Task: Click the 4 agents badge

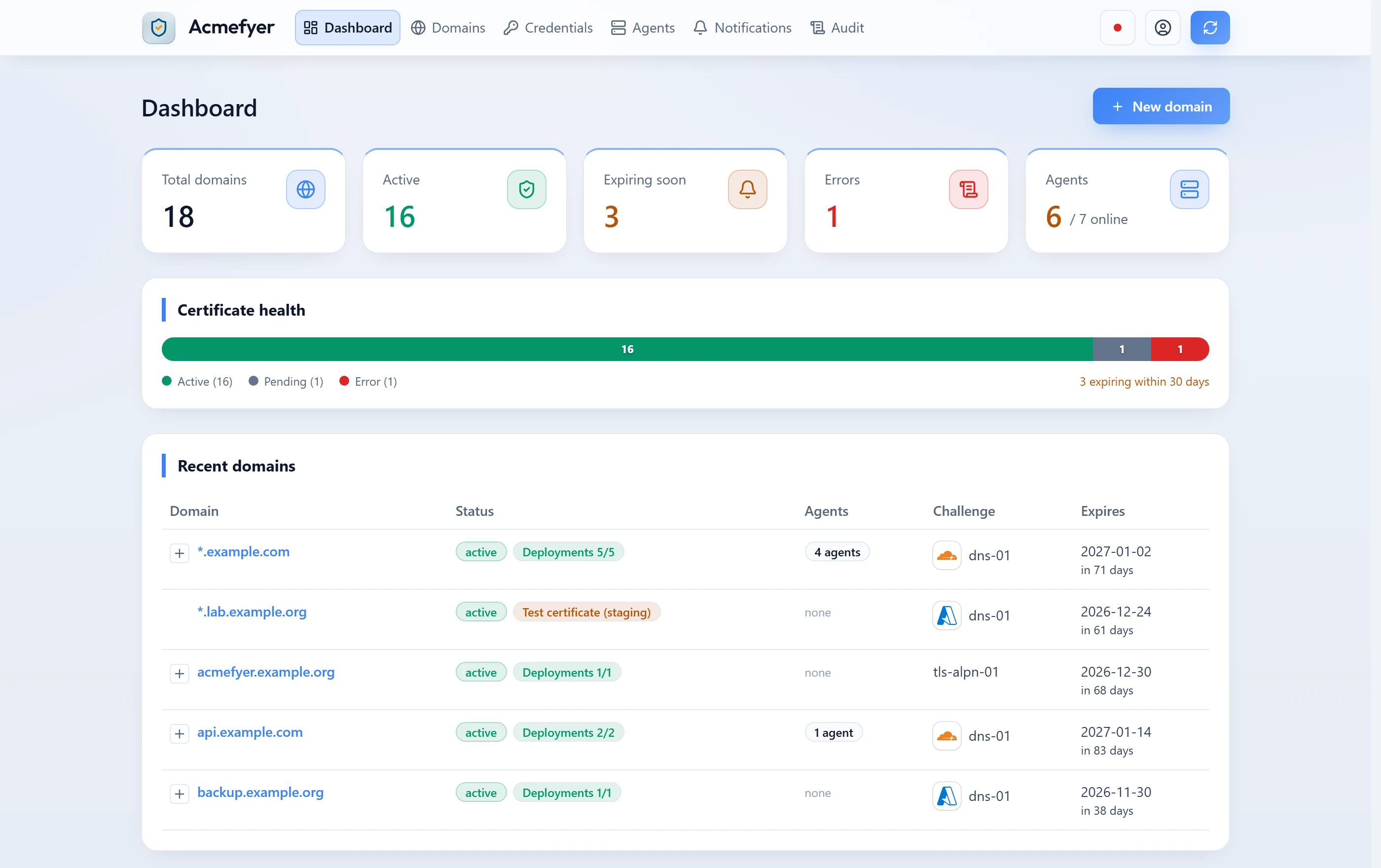Action: 837,551
